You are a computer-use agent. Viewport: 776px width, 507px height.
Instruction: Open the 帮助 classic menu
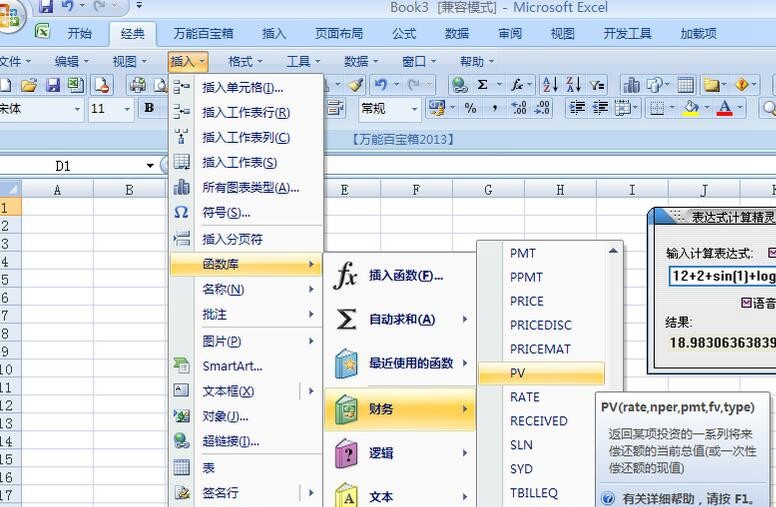point(477,62)
